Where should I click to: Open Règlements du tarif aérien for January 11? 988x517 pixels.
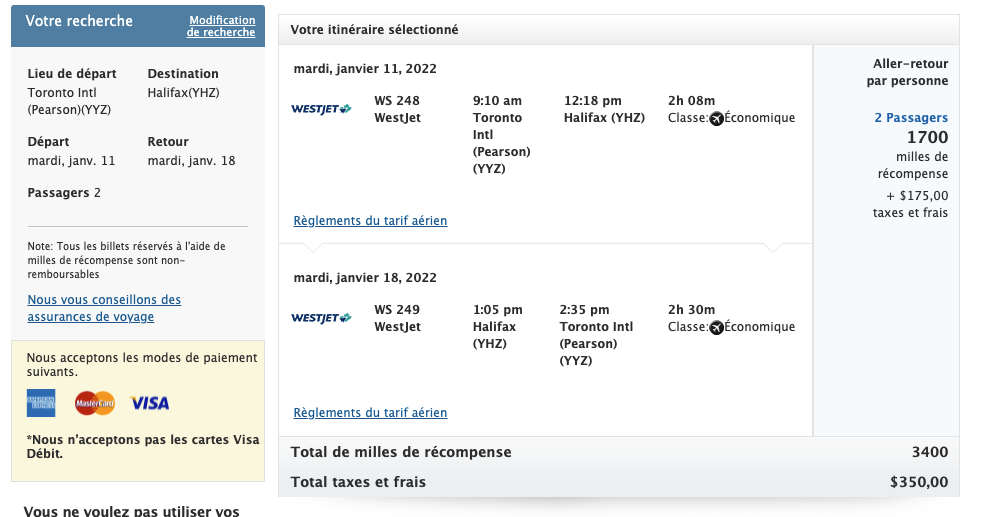pos(370,221)
